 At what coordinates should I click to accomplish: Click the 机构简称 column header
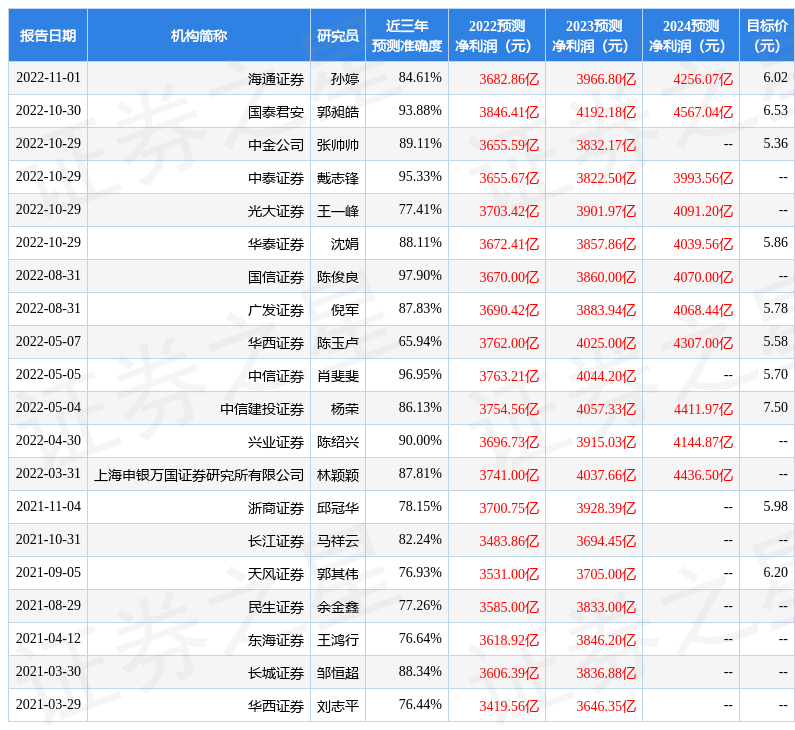199,35
